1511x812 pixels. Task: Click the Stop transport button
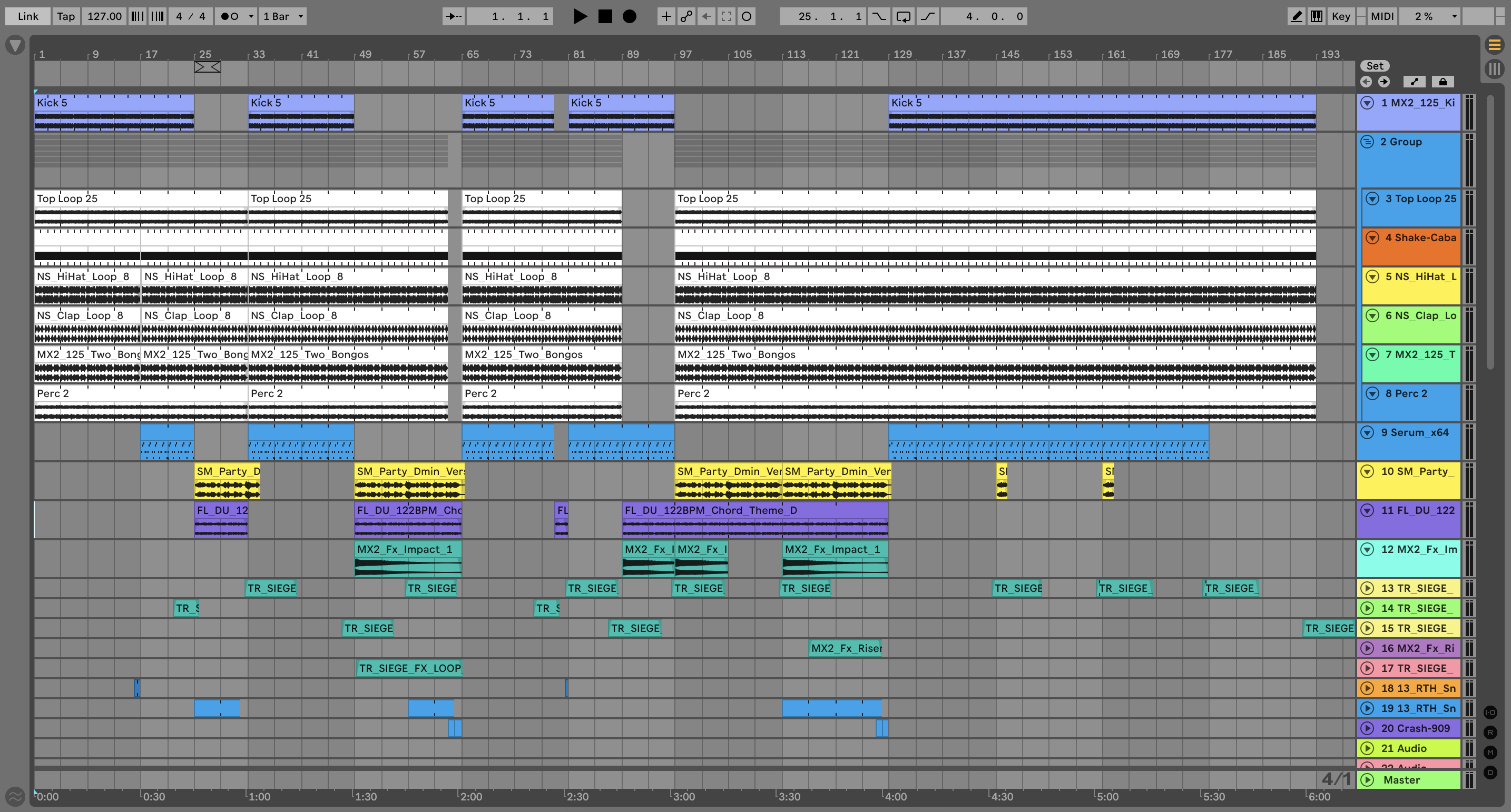(x=605, y=16)
